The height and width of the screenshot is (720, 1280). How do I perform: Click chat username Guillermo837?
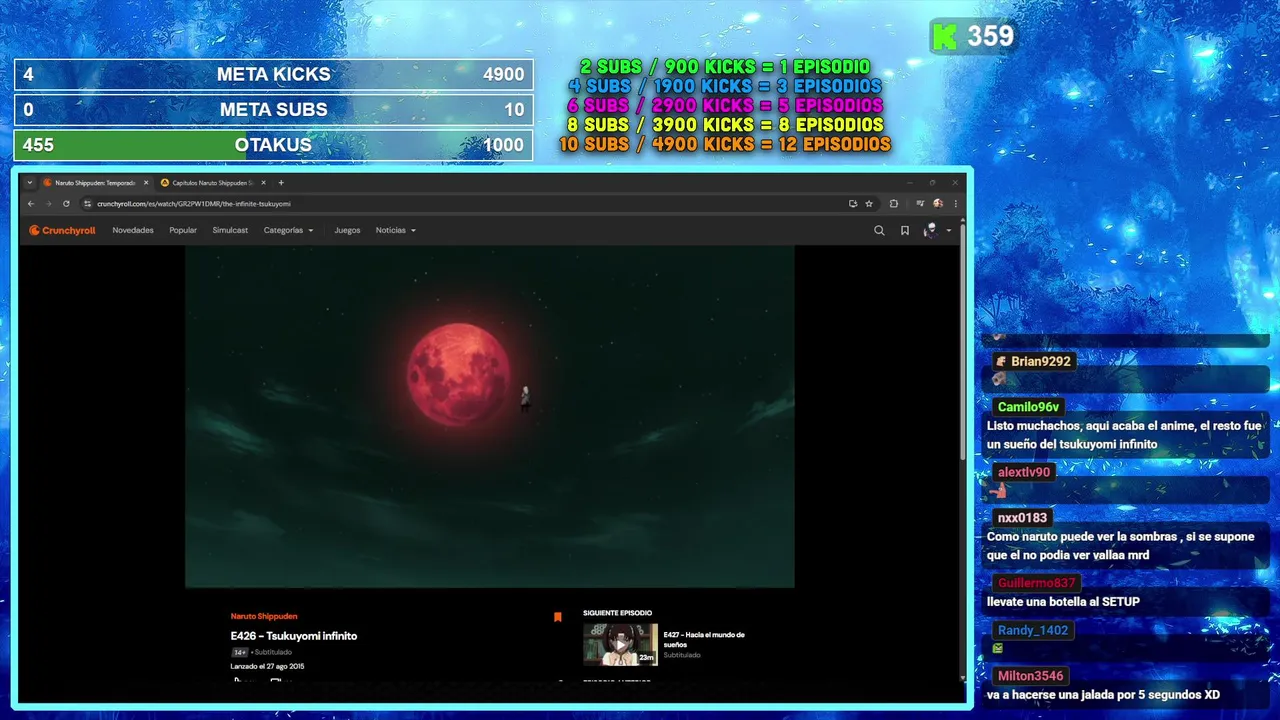click(1036, 583)
